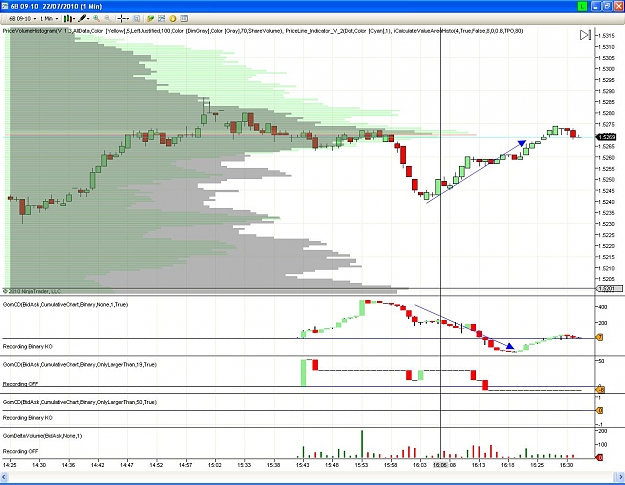Click the orange 0 marker in third GomCD pane
Screen dimensions: 625x485
599,410
